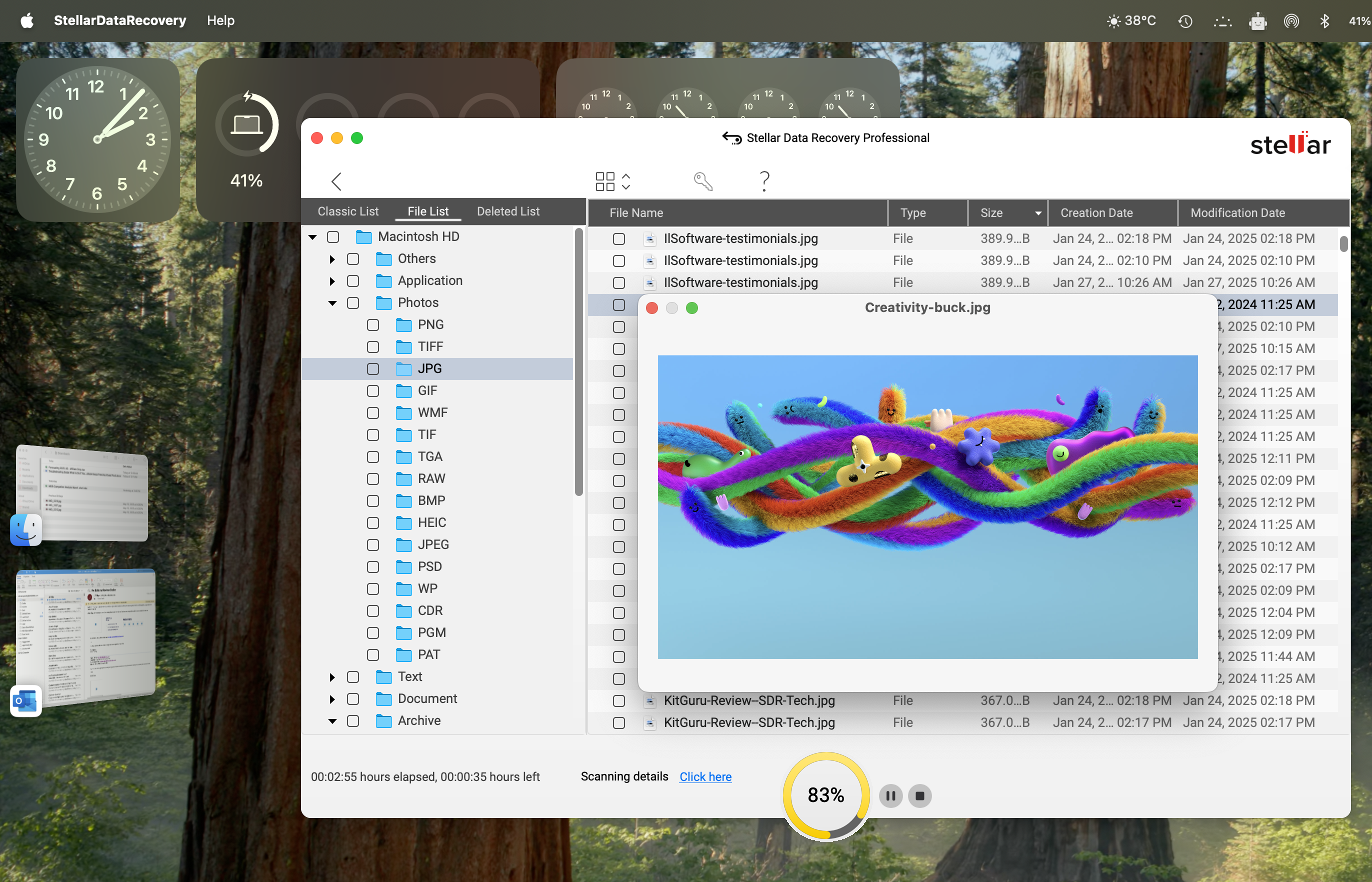Image resolution: width=1372 pixels, height=882 pixels.
Task: Click the key activation icon
Action: [x=702, y=181]
